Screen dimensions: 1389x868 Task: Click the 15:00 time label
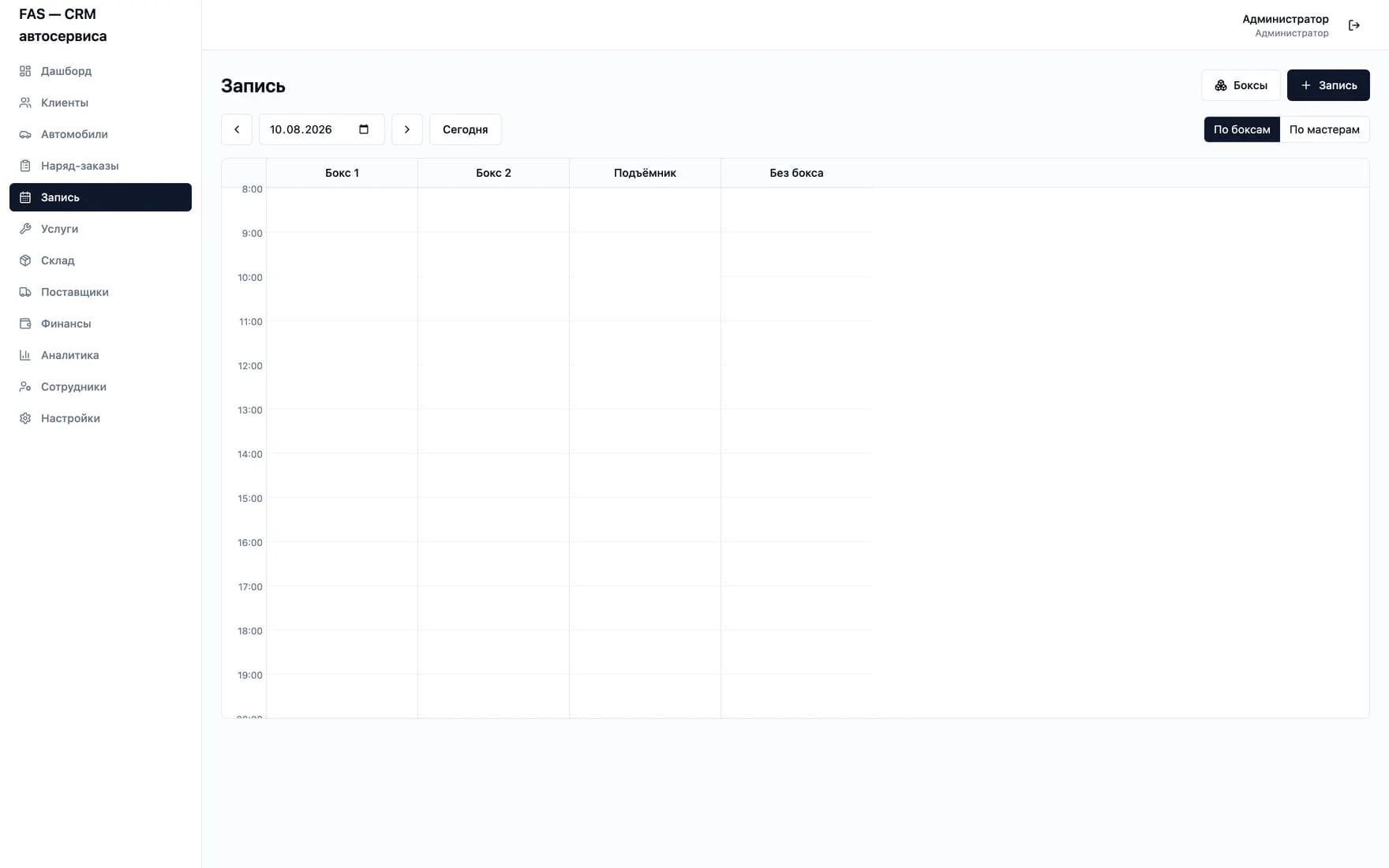(x=250, y=499)
